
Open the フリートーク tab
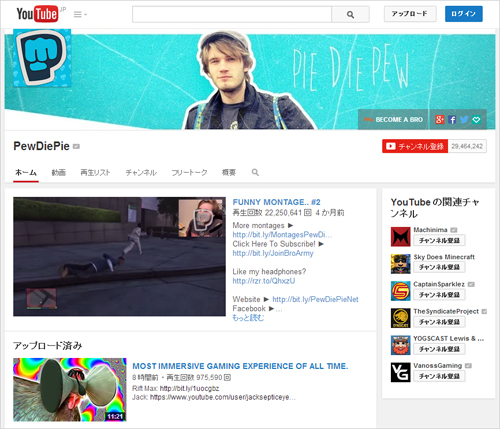tap(189, 172)
